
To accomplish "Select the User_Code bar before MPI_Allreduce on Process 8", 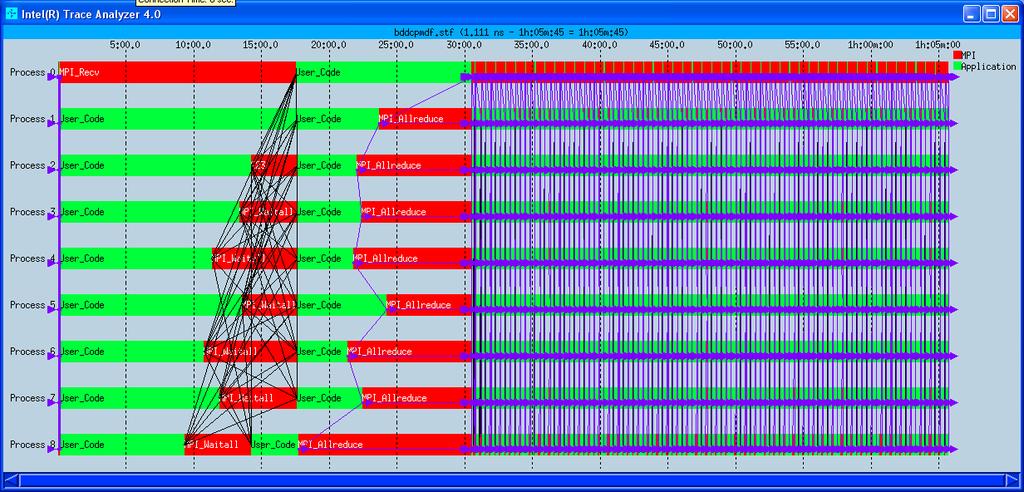I will 274,444.
